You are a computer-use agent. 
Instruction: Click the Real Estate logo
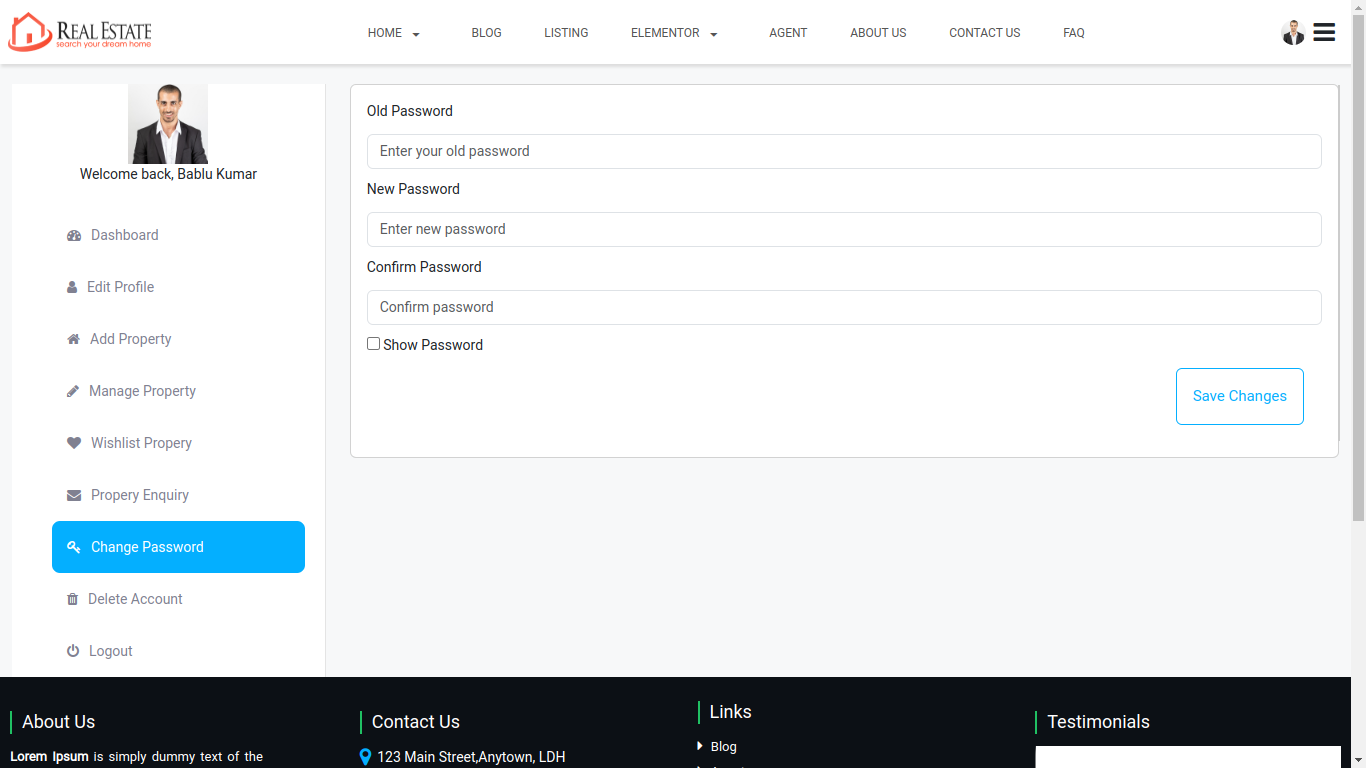click(80, 32)
